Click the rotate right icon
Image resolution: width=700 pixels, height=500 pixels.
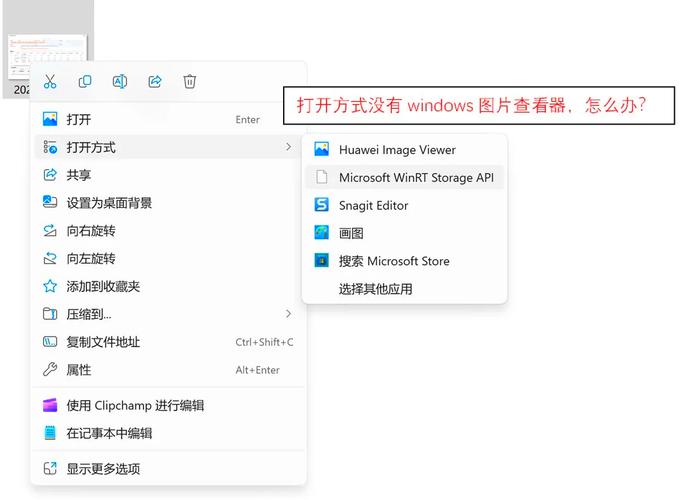pos(50,230)
